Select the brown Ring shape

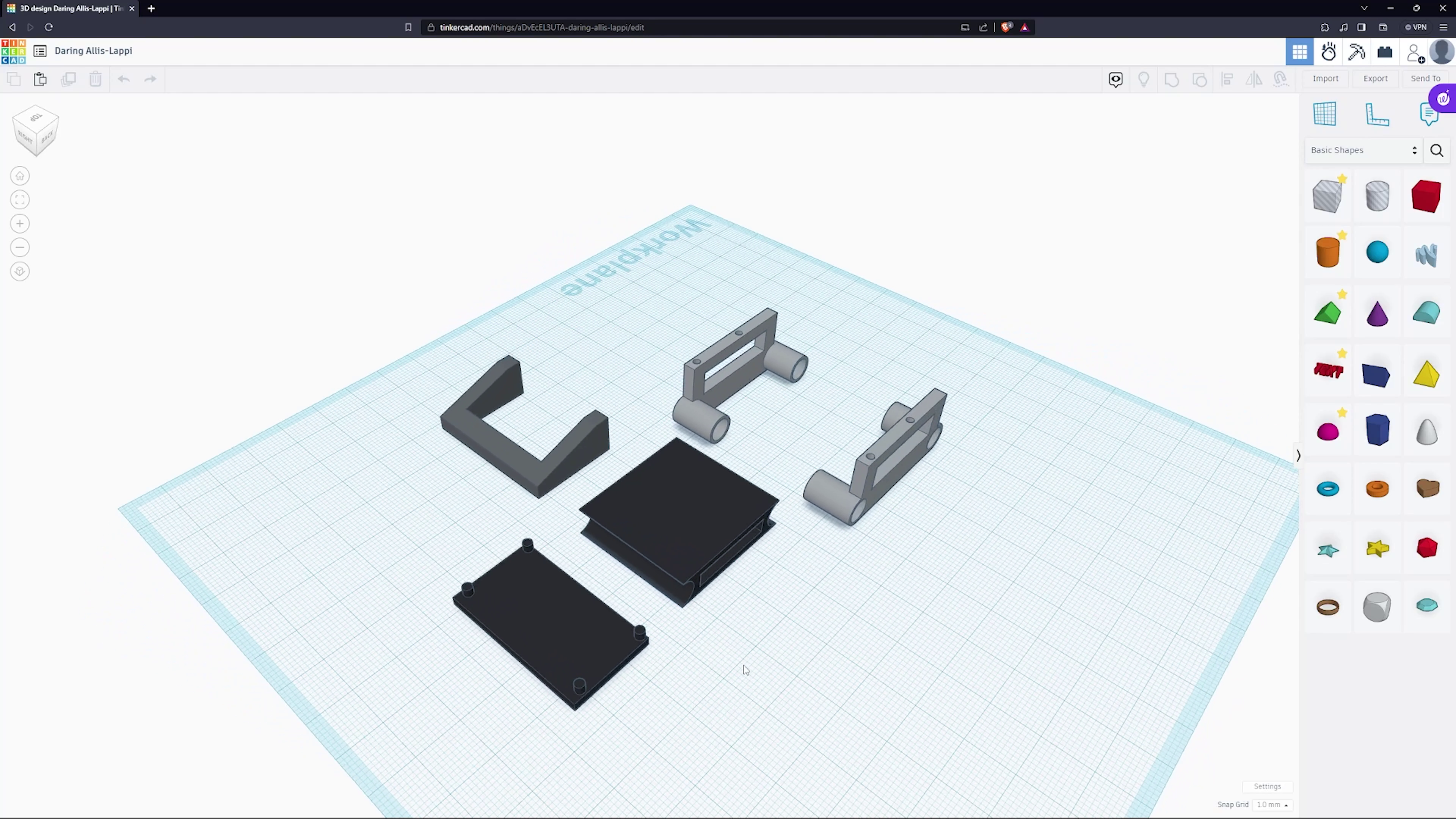click(x=1328, y=607)
